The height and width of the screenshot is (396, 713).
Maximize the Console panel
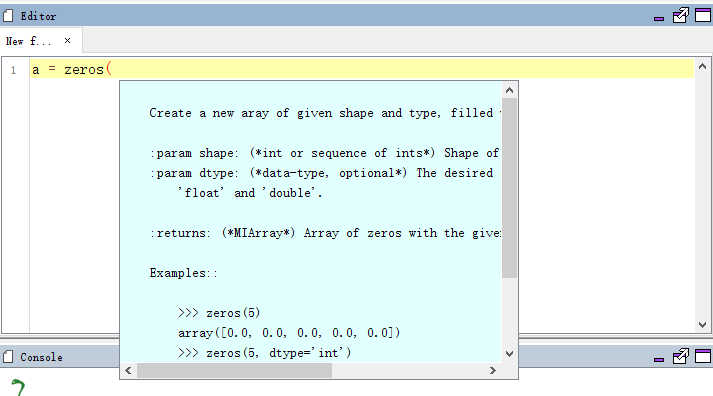pos(703,356)
